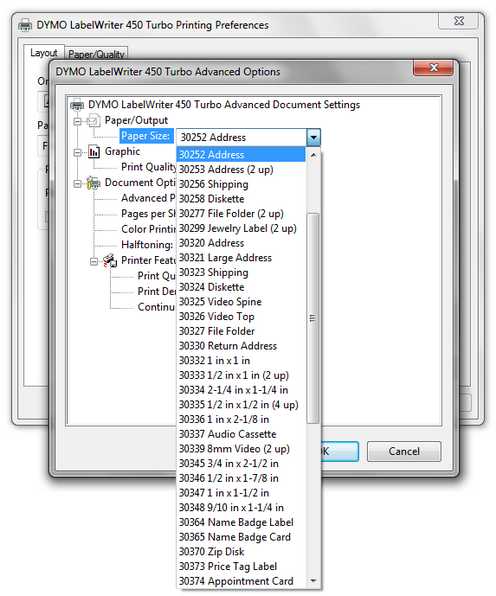Click the printer icon in Printing Preferences title bar
496x596 pixels.
25,25
